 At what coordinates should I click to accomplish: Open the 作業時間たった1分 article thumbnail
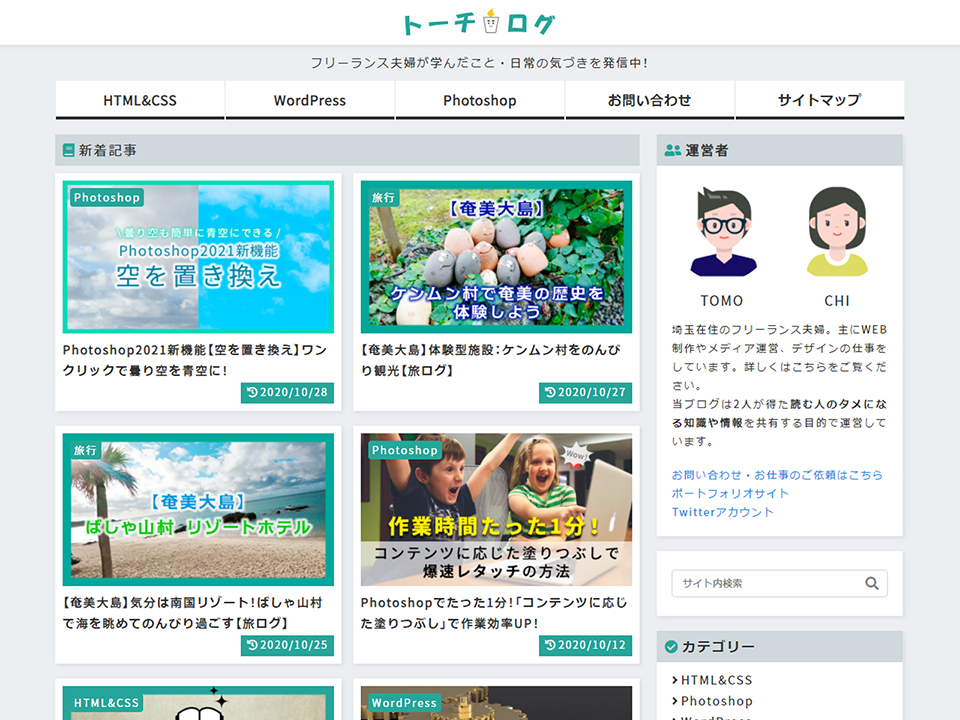coord(496,510)
